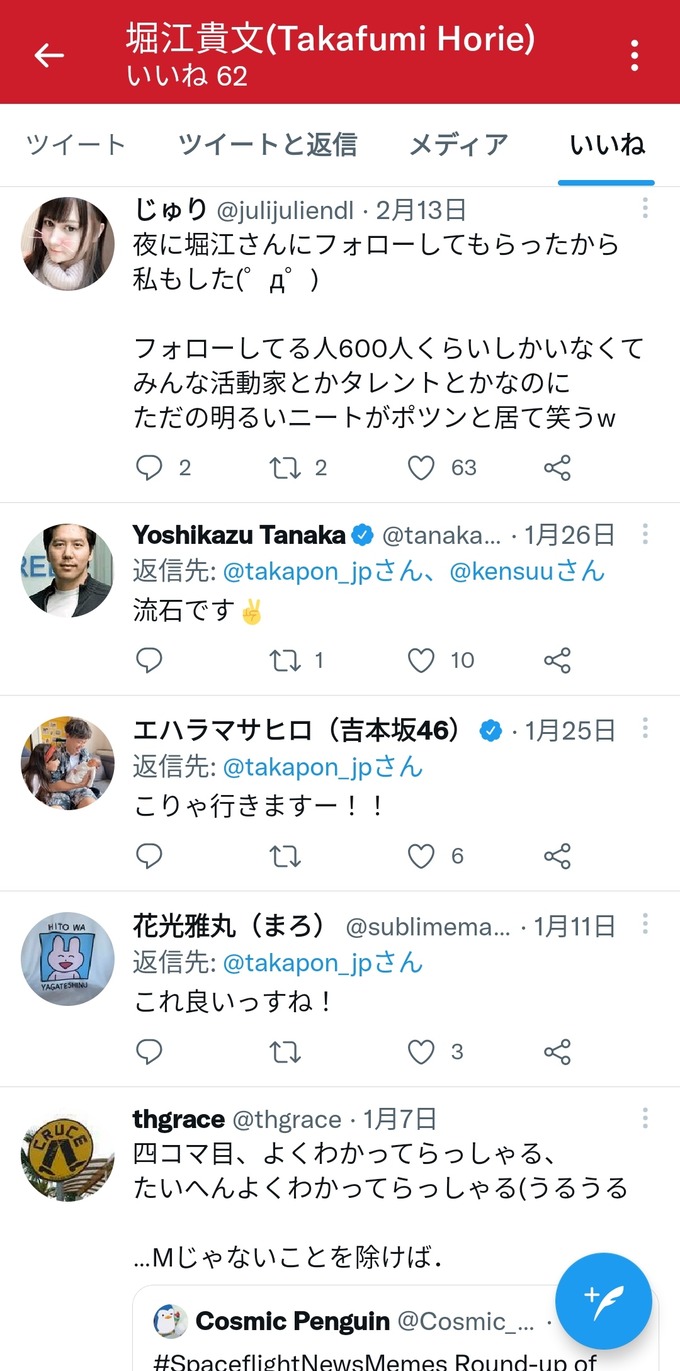The width and height of the screenshot is (680, 1371).
Task: Tap the share icon on 花光雅丸's tweet
Action: click(x=557, y=1052)
